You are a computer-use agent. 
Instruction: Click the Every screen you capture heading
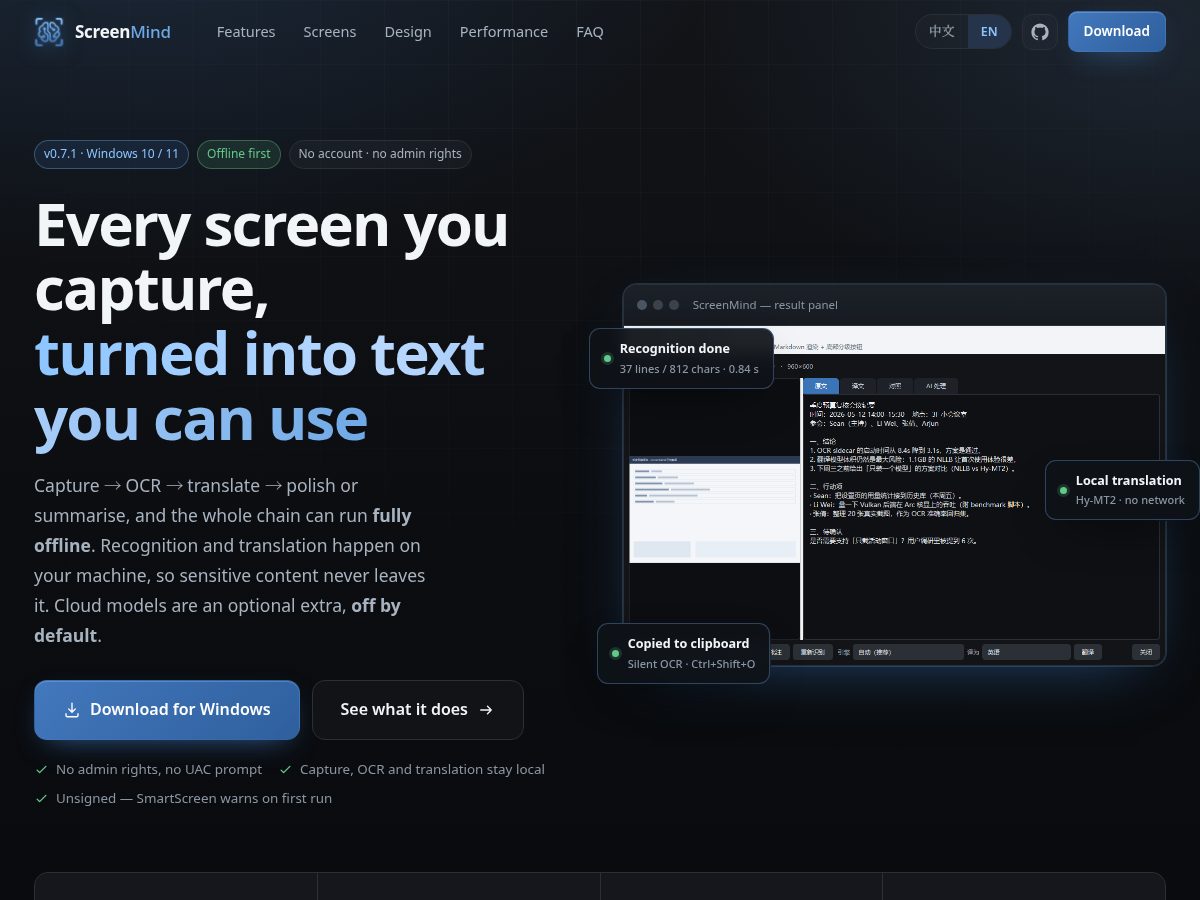click(271, 256)
